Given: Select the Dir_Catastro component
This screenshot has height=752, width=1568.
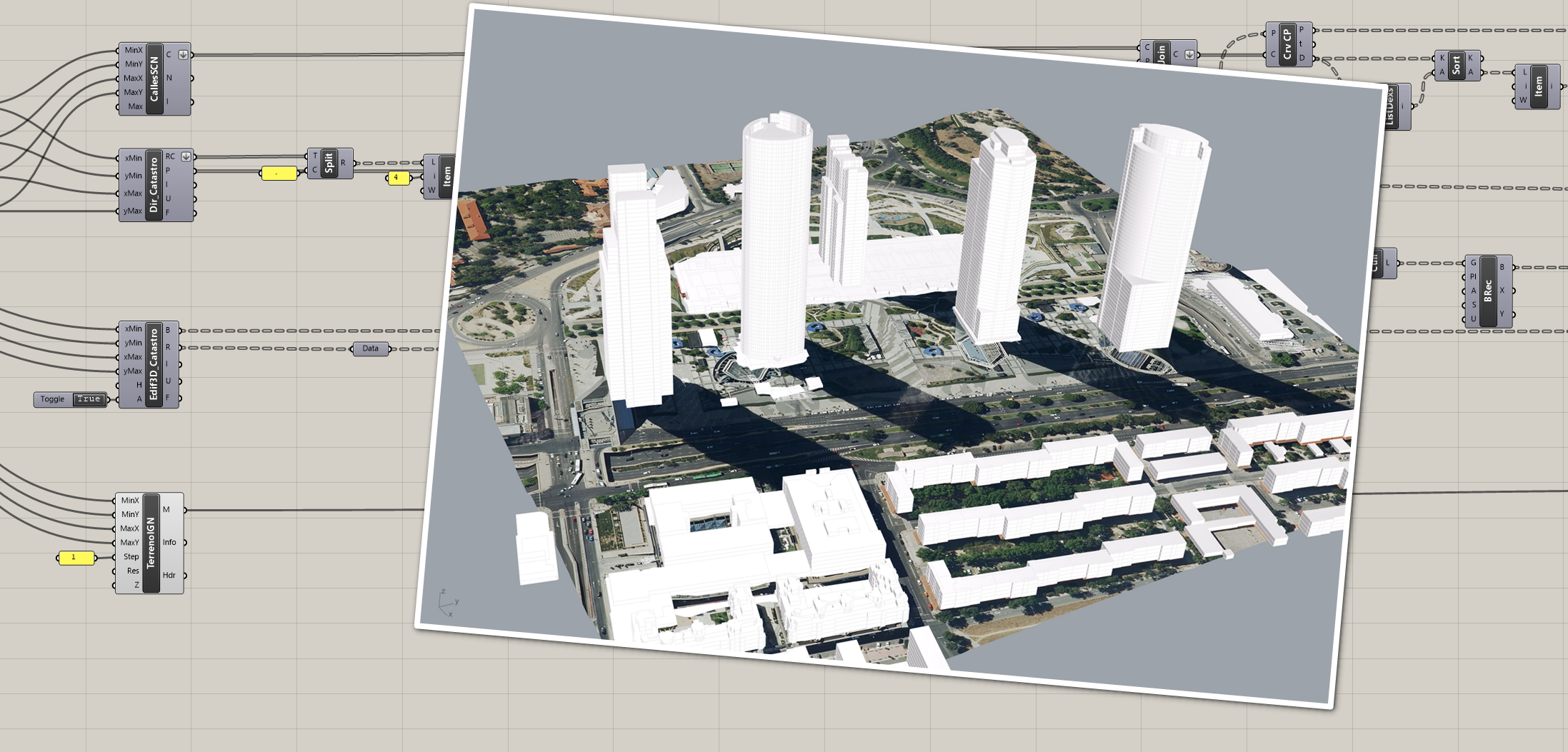Looking at the screenshot, I should point(154,185).
